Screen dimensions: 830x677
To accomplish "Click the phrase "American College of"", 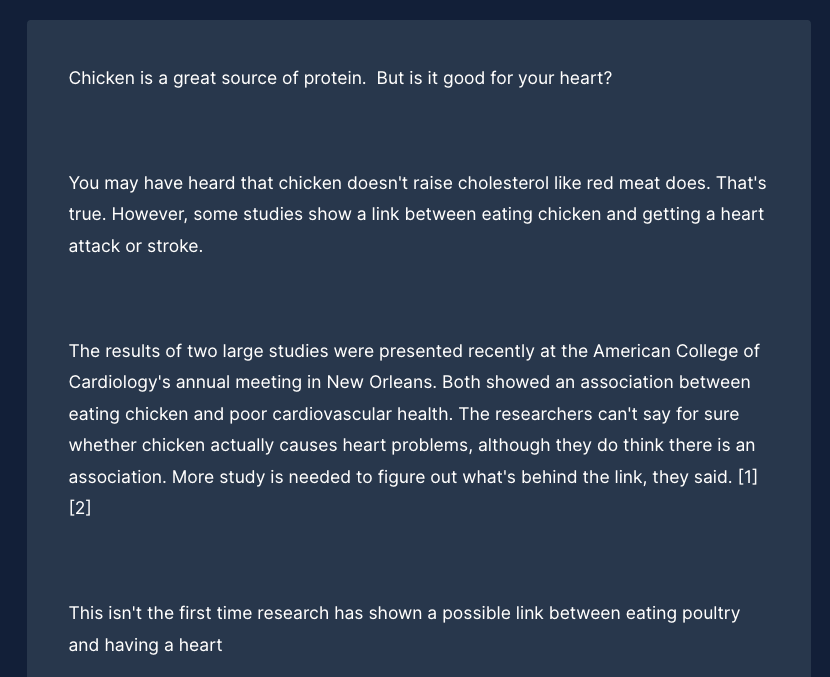I will [676, 351].
